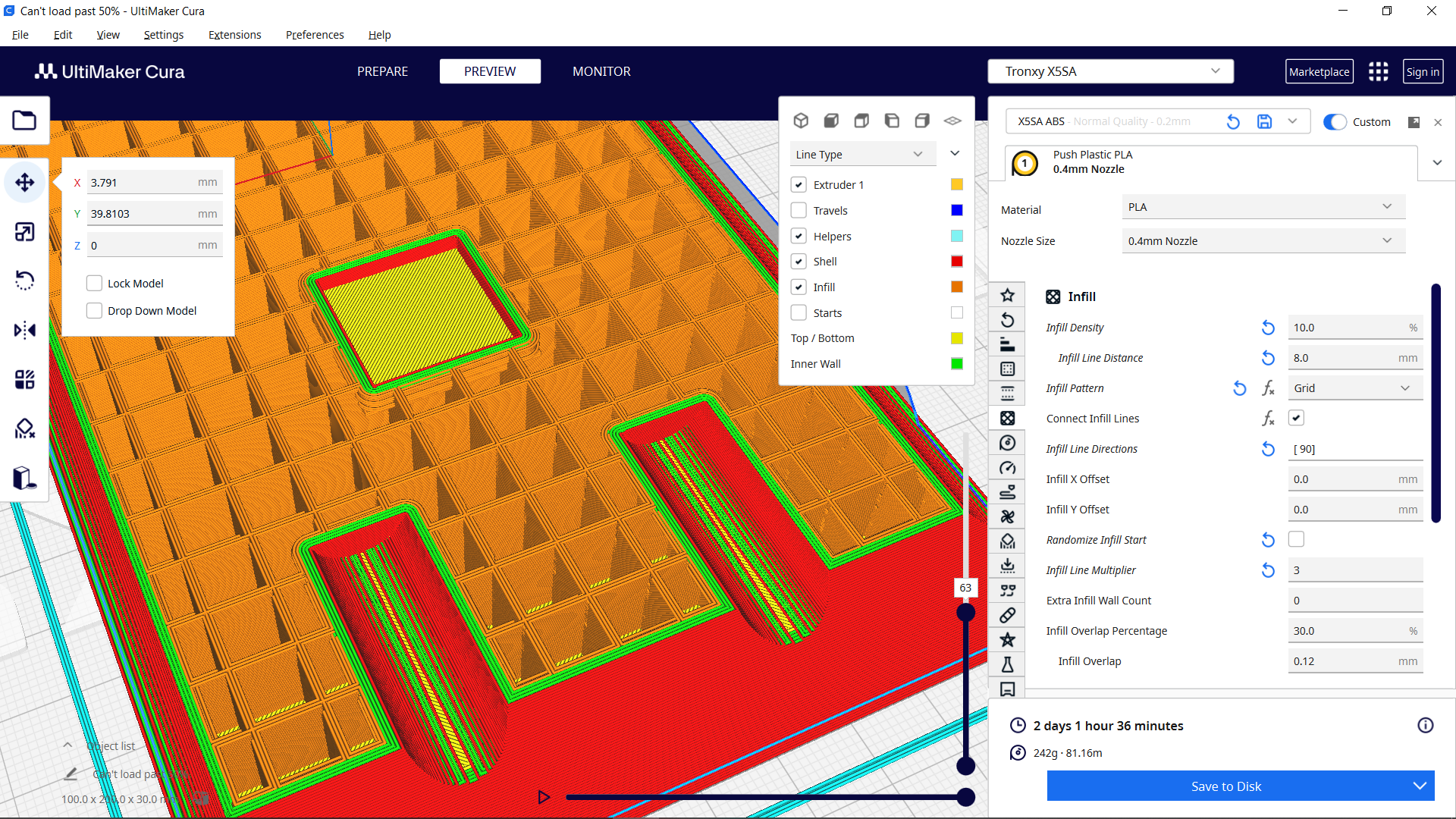
Task: Open the Cooling fan settings category
Action: tap(1008, 516)
